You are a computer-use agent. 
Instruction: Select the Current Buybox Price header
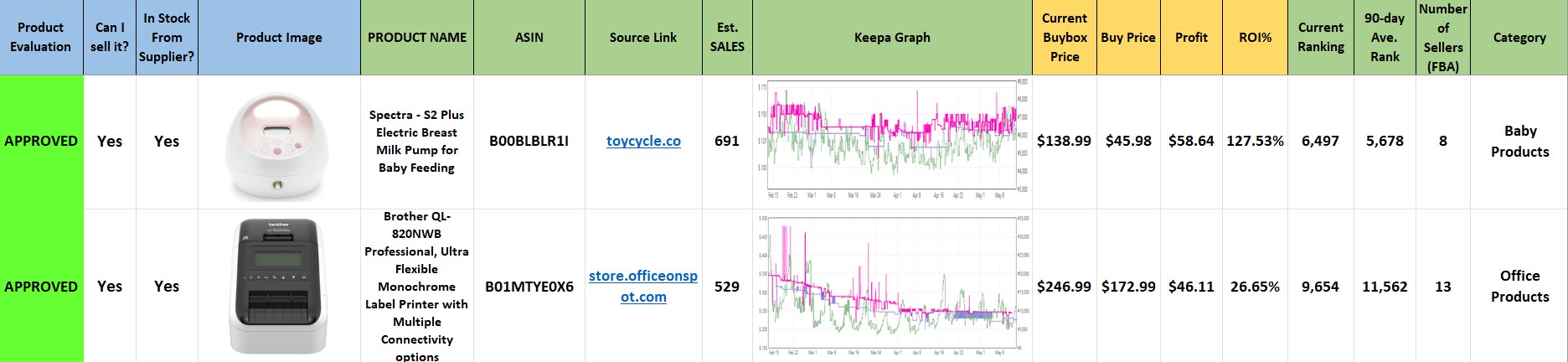pos(1065,38)
